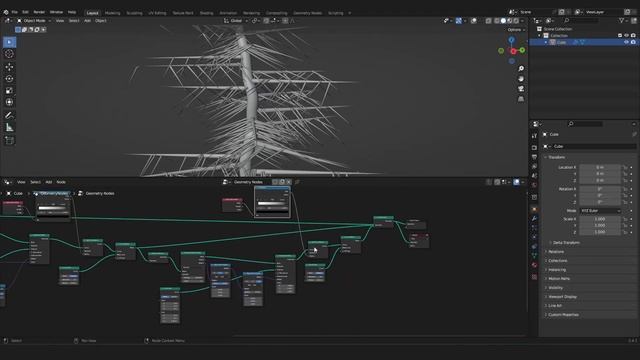Open the Material properties tab icon
The width and height of the screenshot is (640, 360).
click(534, 265)
